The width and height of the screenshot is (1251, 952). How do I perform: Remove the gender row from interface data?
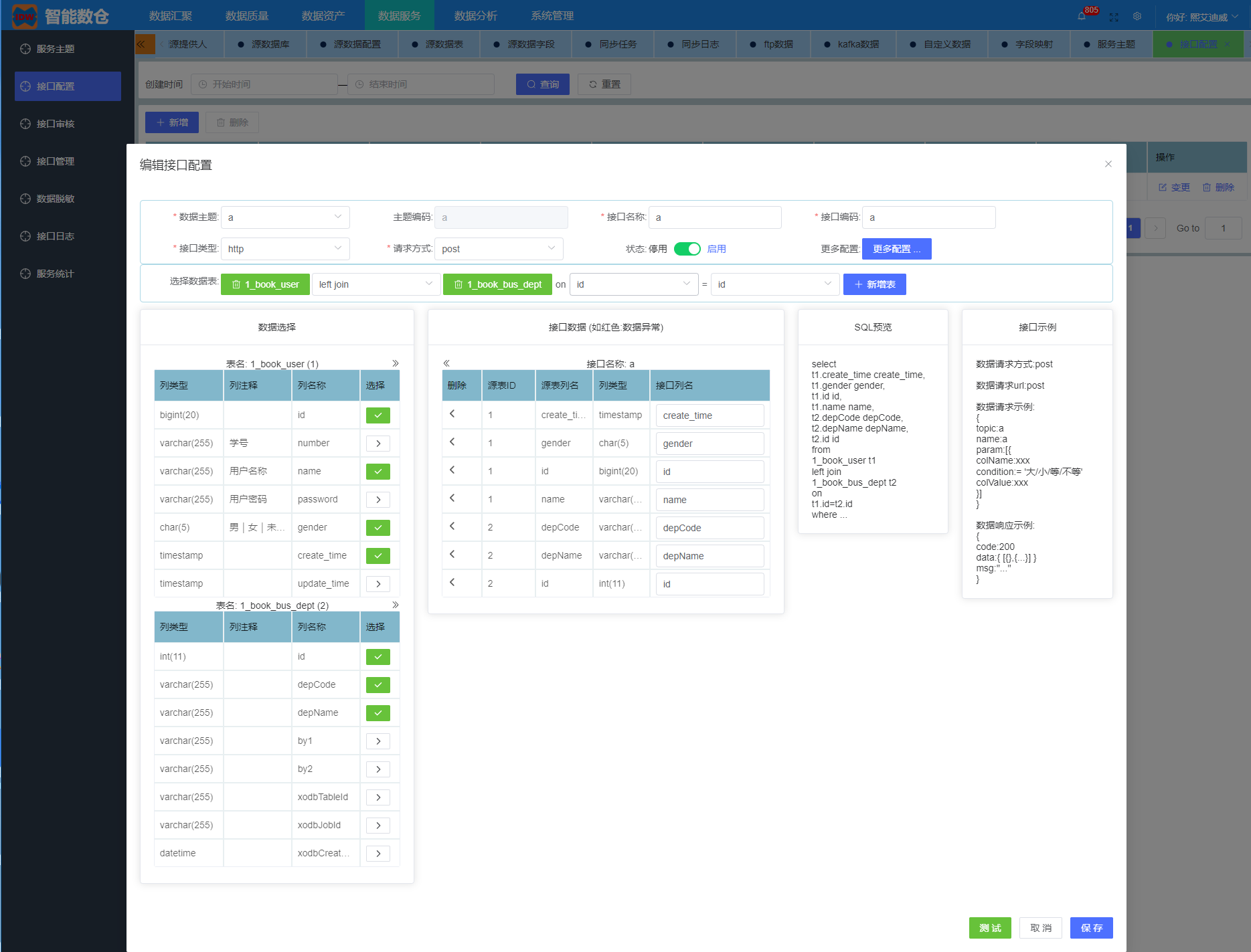click(x=452, y=442)
